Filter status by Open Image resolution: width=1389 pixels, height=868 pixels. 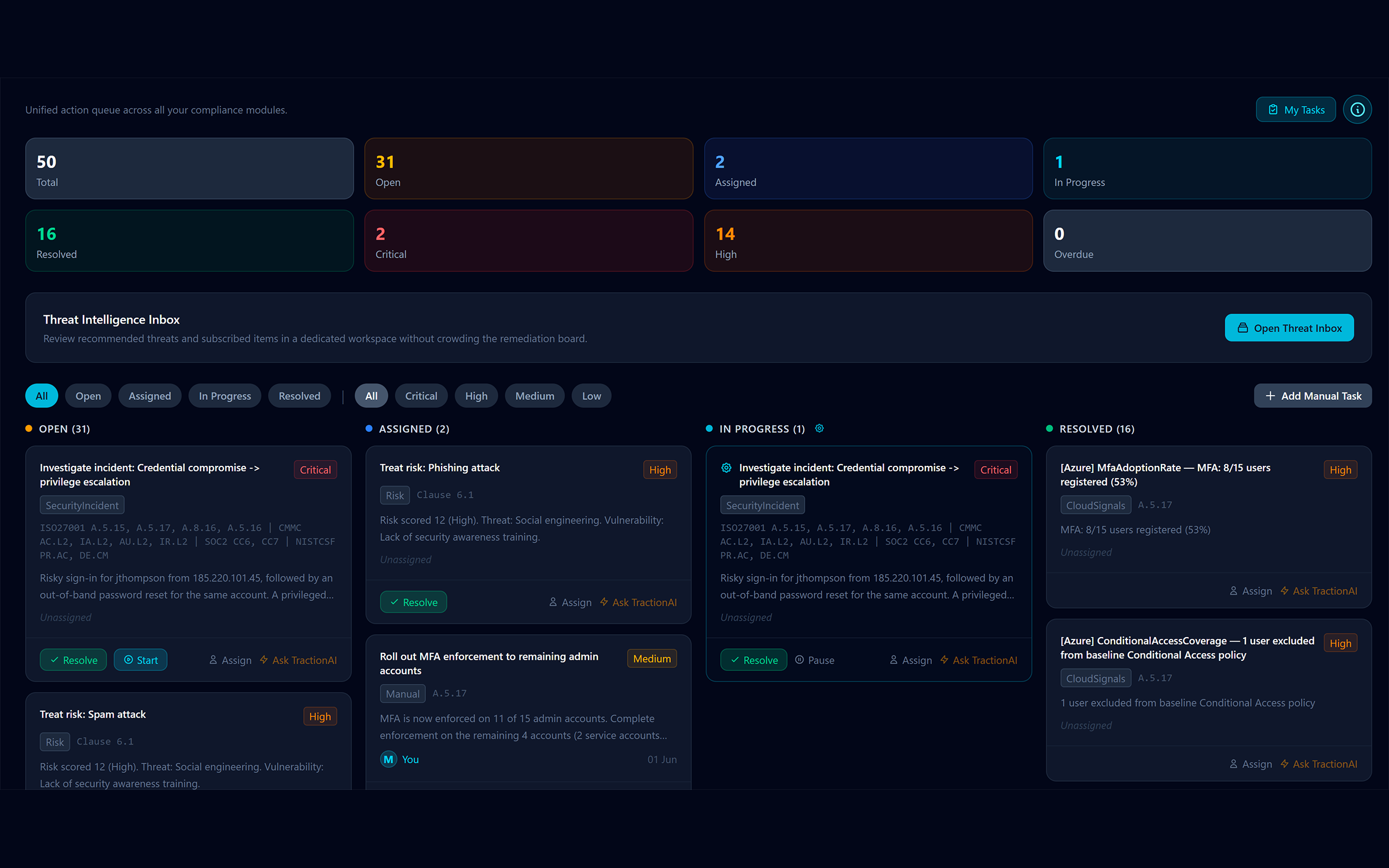pos(88,396)
